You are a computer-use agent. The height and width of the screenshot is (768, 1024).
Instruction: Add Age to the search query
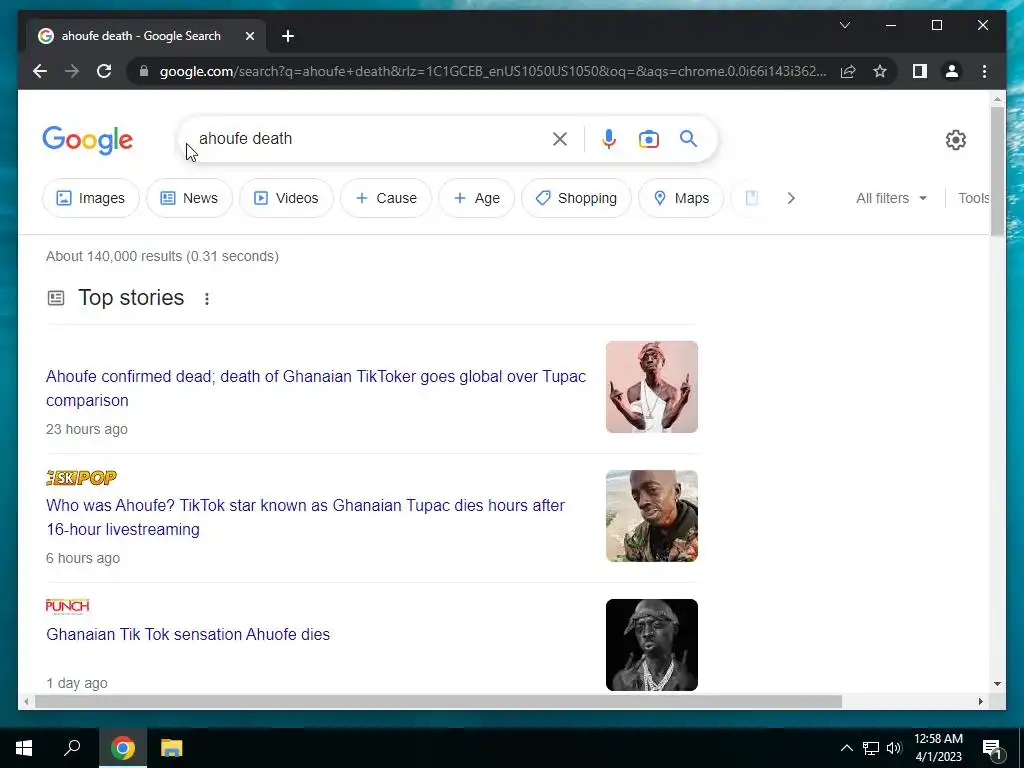click(477, 198)
